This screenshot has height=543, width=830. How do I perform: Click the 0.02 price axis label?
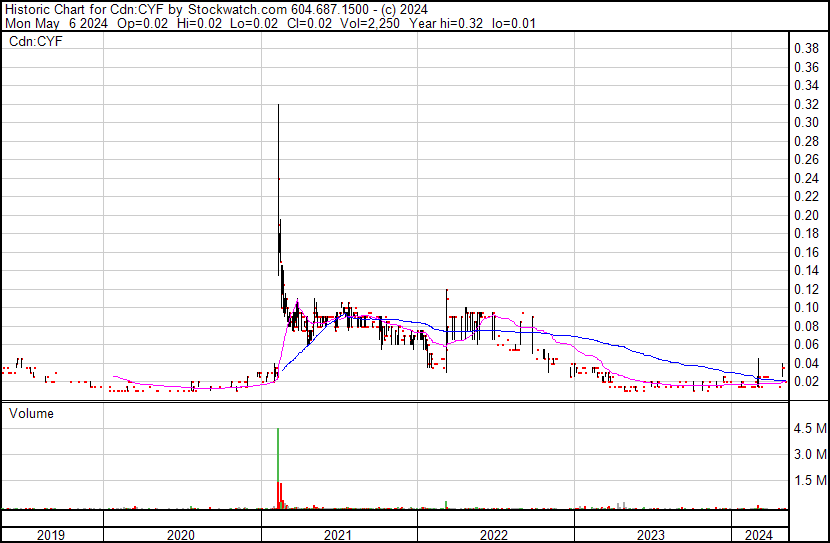coord(807,382)
